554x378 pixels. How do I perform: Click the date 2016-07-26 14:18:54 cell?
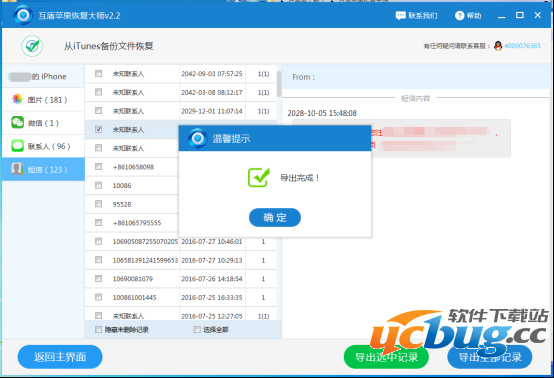click(212, 279)
